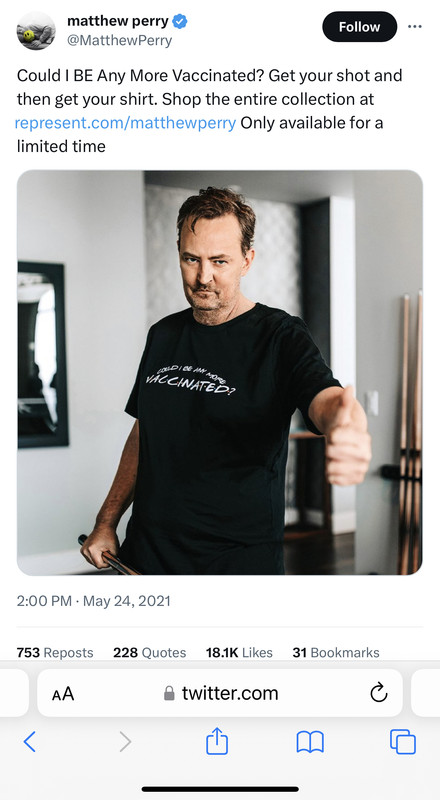View the 18.1K Likes list
This screenshot has width=440, height=800.
(239, 653)
